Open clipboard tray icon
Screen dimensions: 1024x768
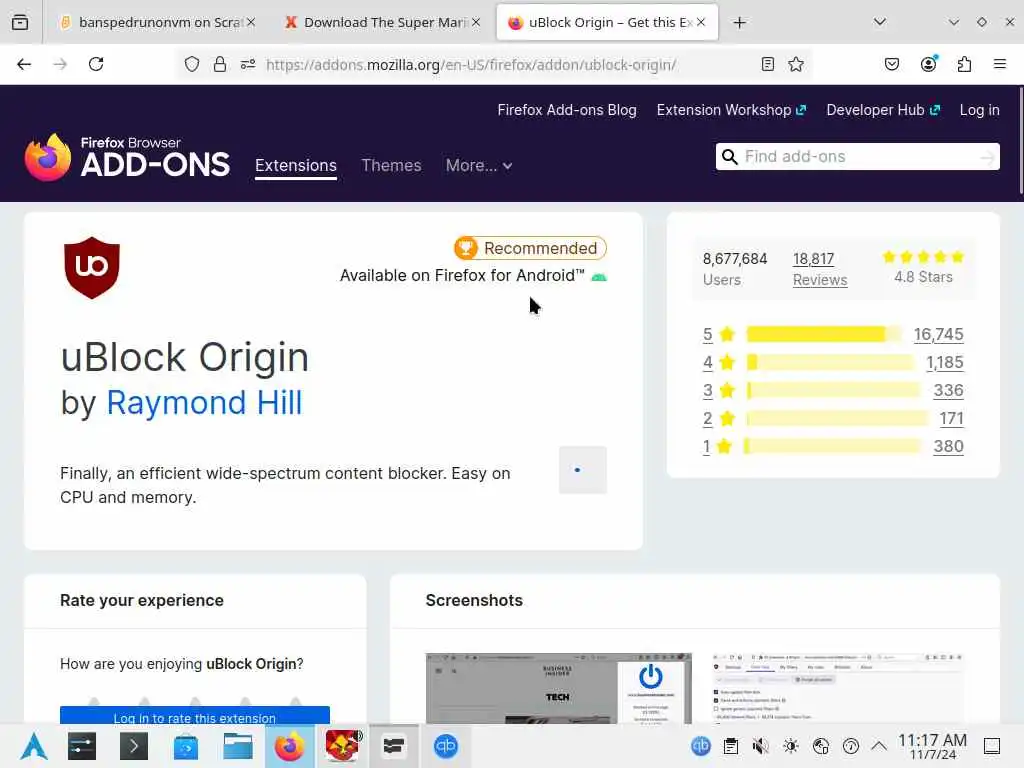(x=731, y=746)
